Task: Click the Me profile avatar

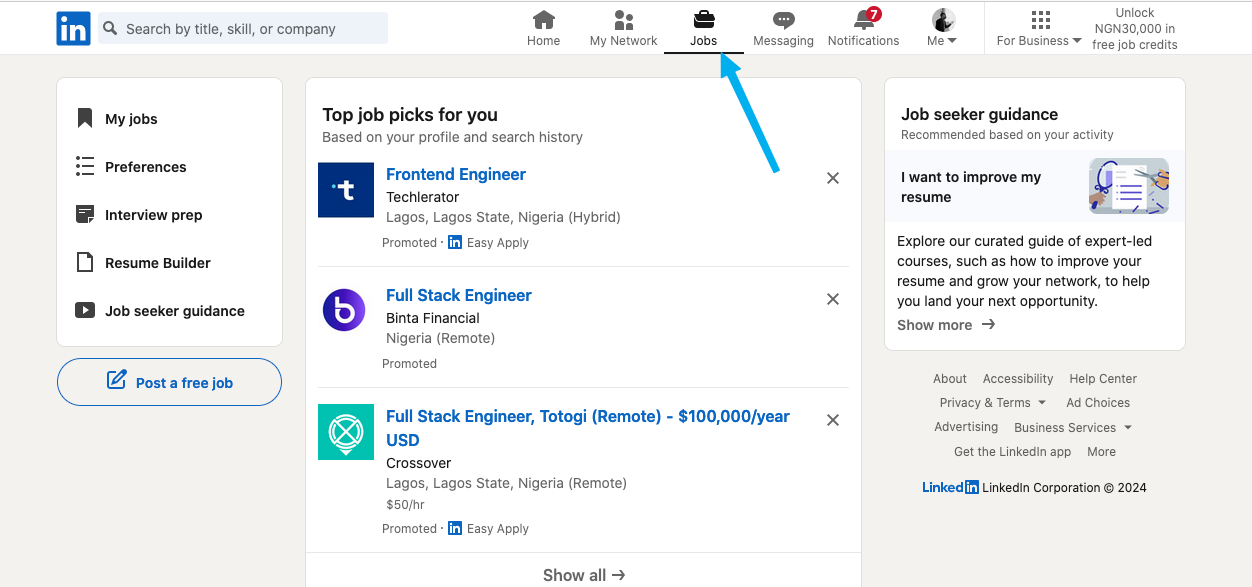Action: tap(943, 20)
